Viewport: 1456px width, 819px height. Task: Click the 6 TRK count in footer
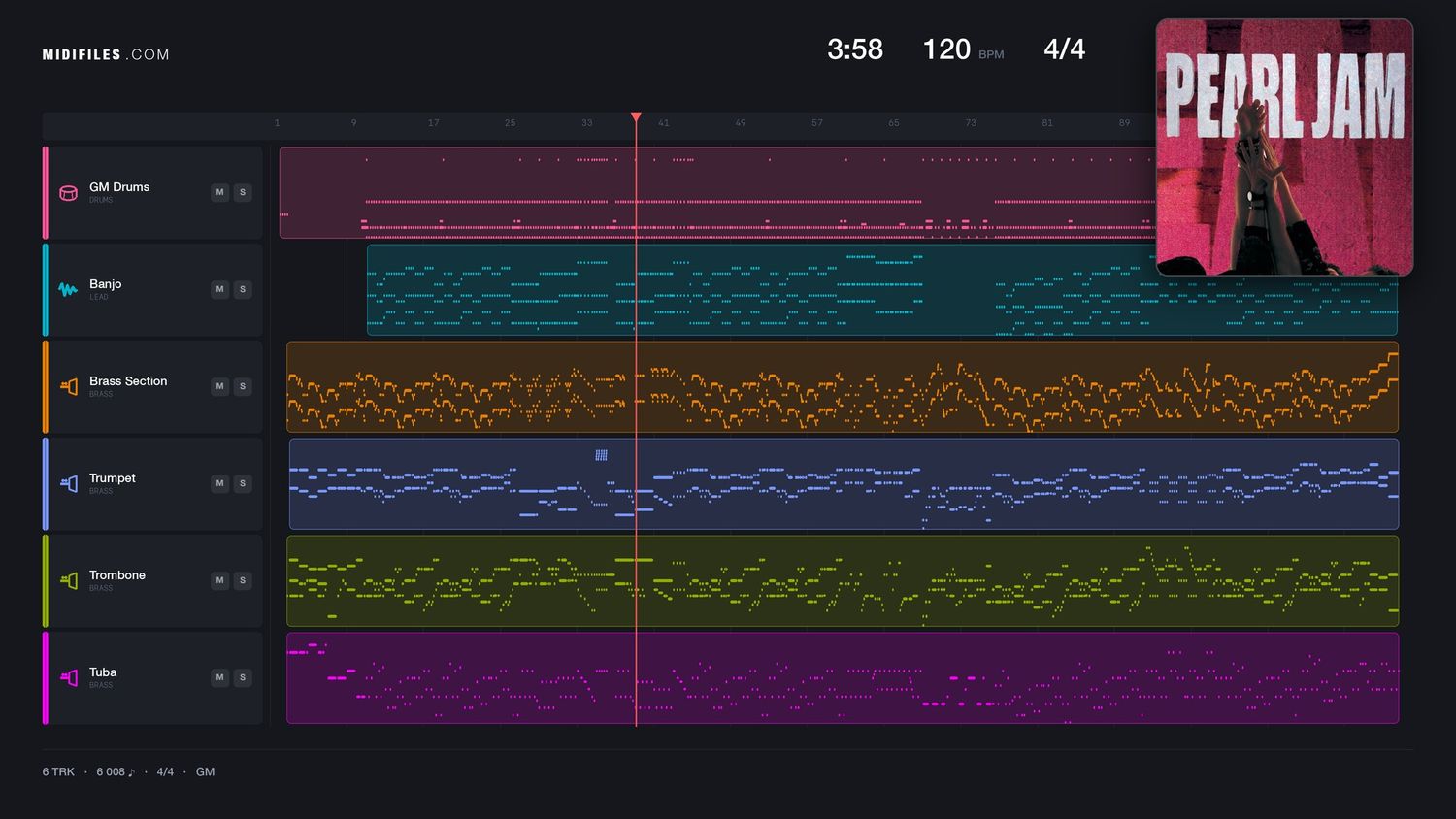tap(58, 772)
